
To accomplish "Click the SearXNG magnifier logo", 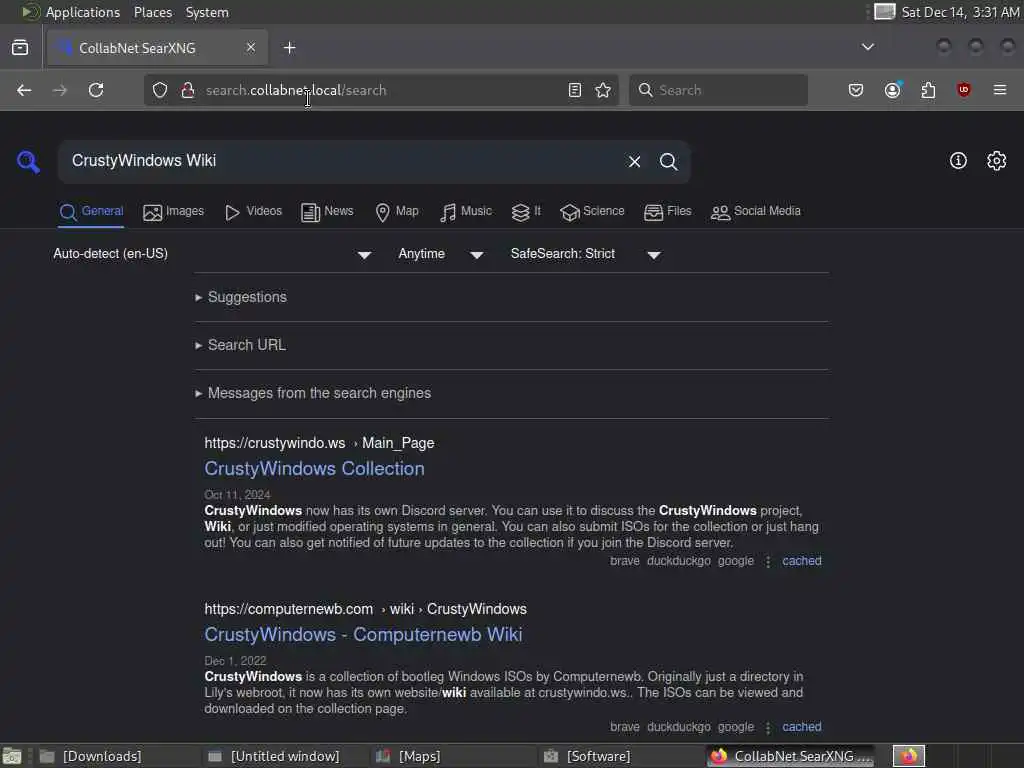I will click(28, 161).
